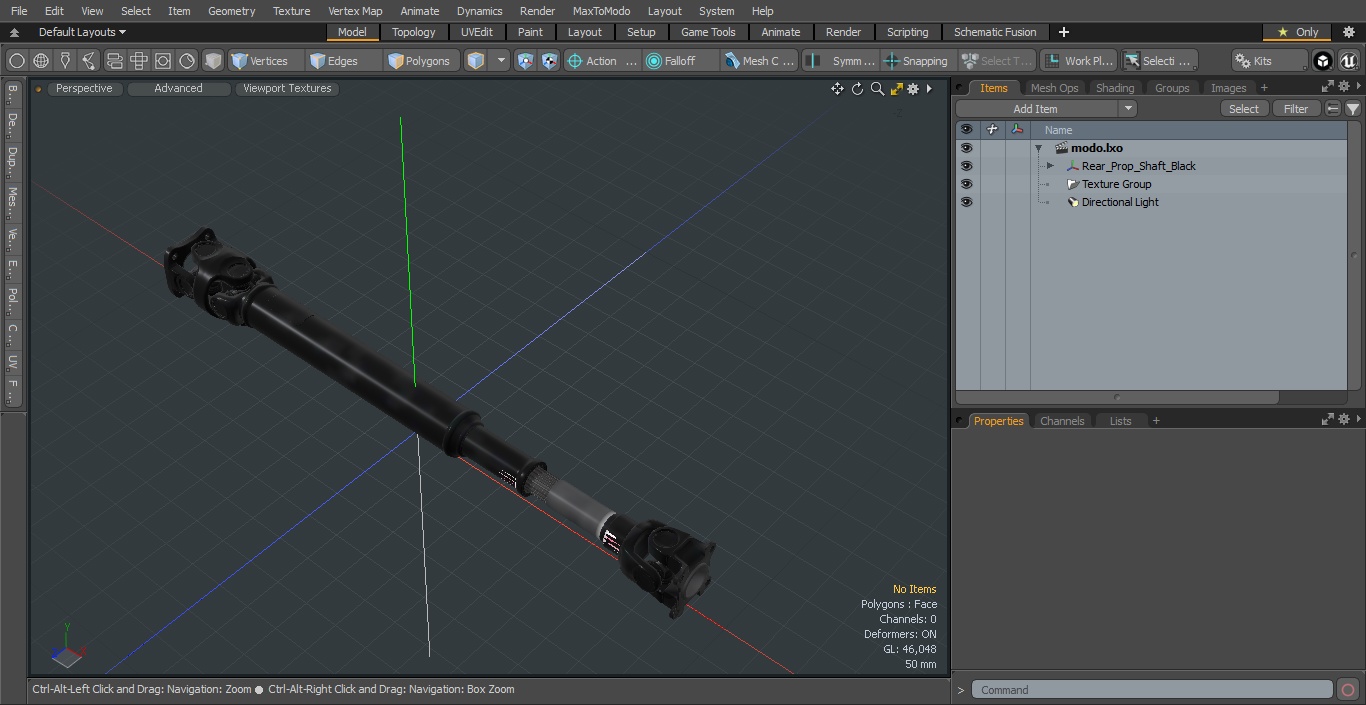Toggle visibility of Texture Group
Viewport: 1366px width, 705px height.
966,184
